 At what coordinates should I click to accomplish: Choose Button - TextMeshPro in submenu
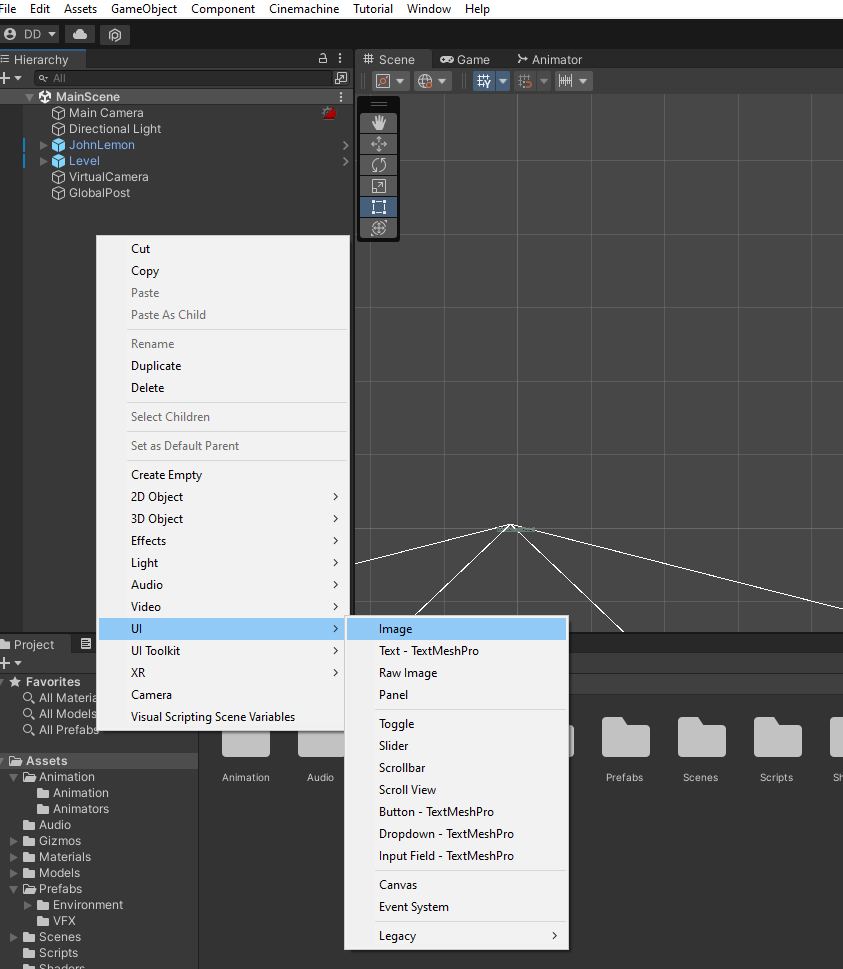(456, 812)
